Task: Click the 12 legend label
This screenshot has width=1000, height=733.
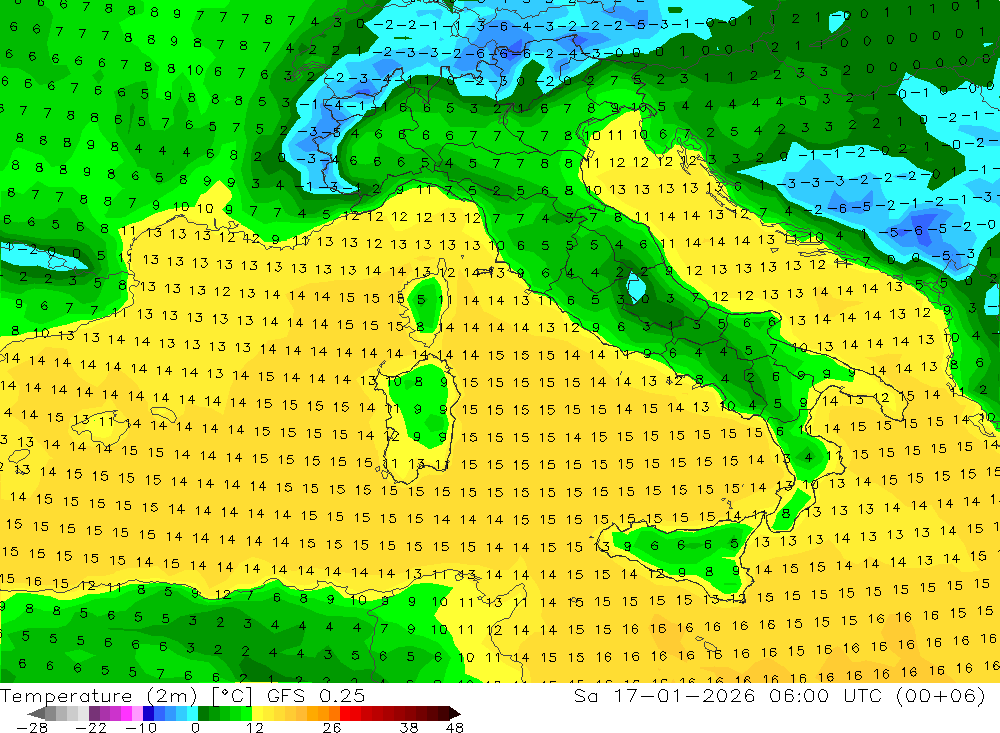Action: pos(254,727)
